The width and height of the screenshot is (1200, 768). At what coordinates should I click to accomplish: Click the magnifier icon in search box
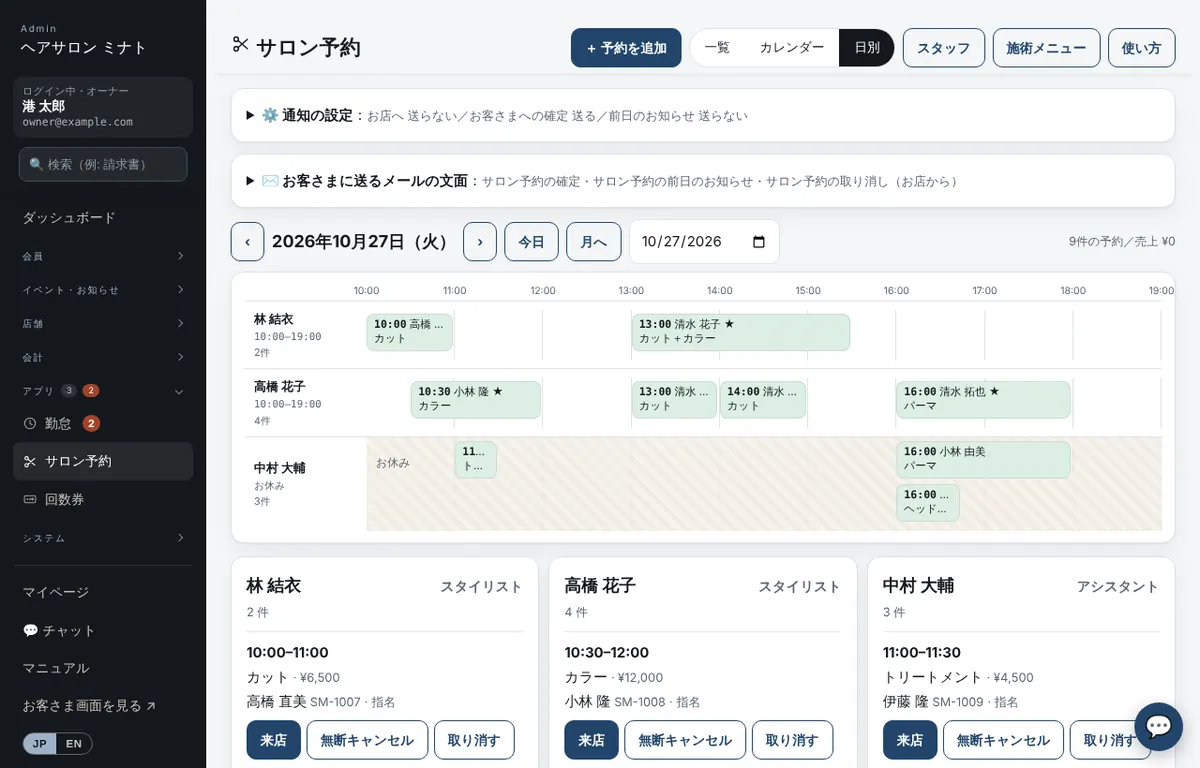36,164
